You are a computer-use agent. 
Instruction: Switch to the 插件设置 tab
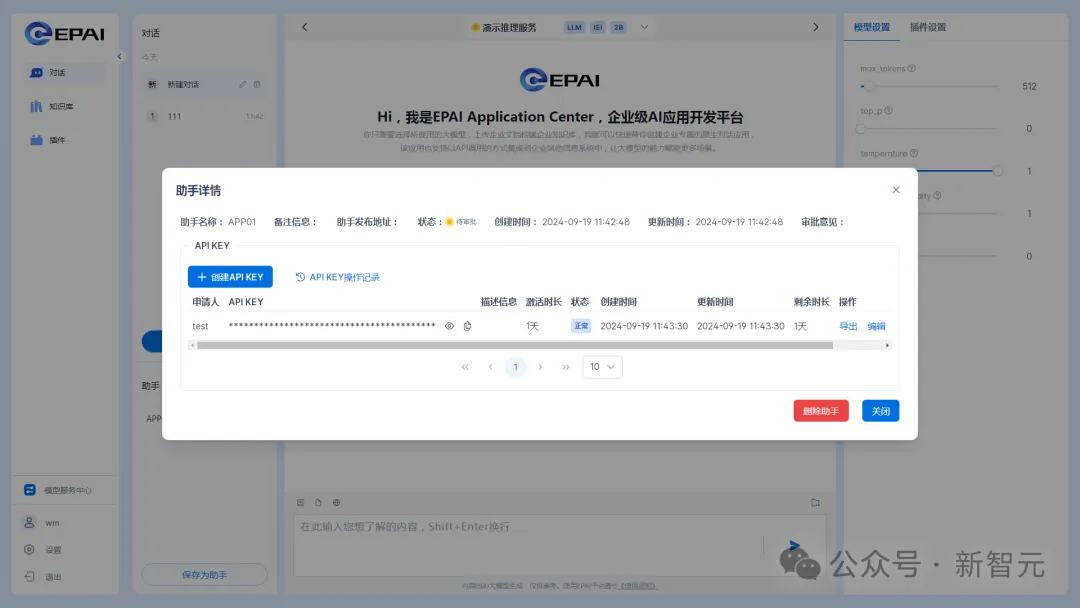click(927, 27)
